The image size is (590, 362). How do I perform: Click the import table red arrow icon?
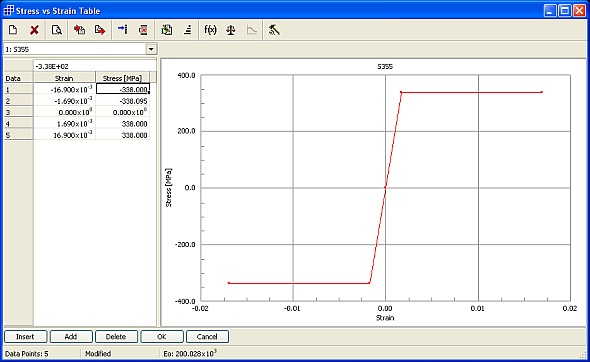79,30
